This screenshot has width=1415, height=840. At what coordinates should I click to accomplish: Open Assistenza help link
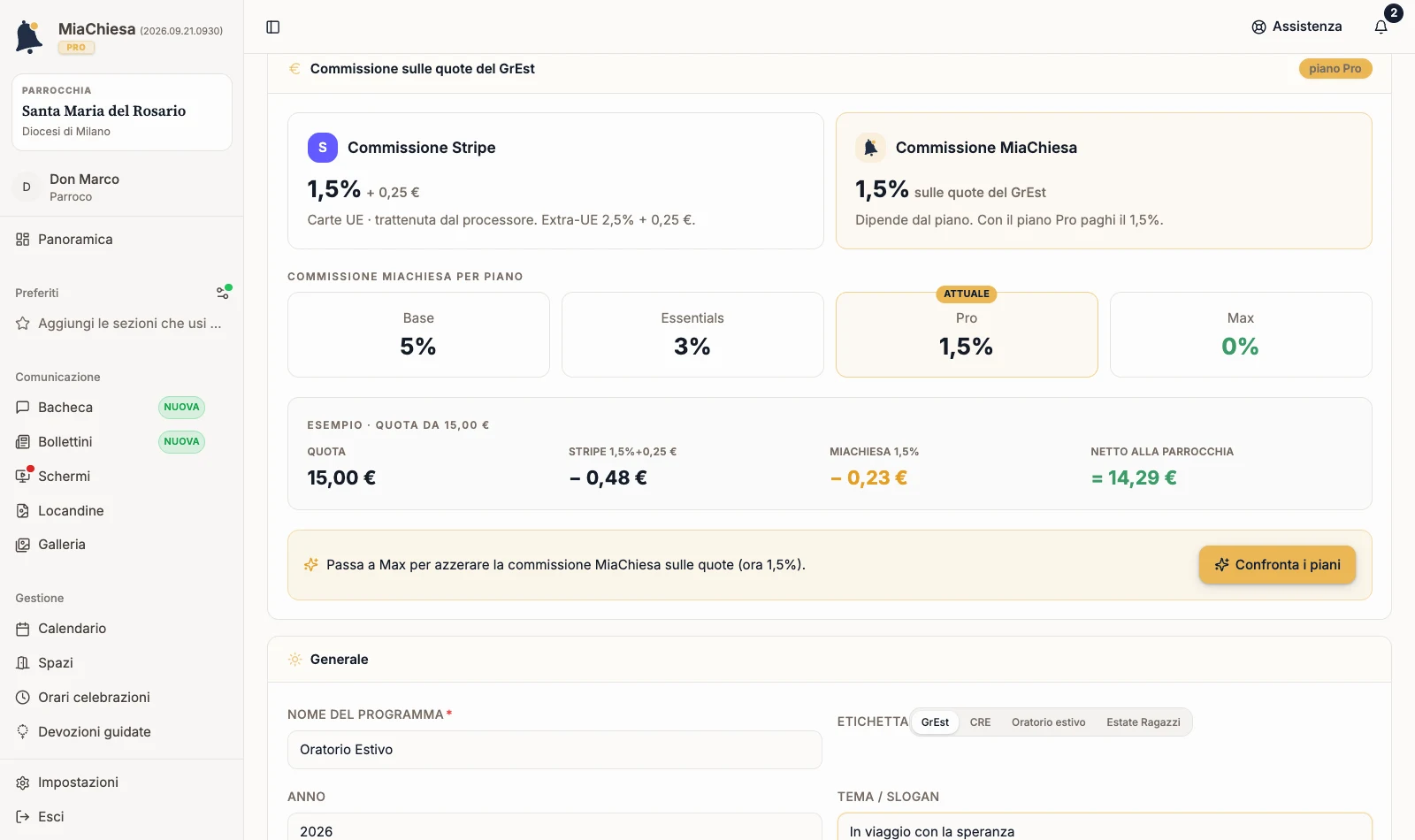(x=1296, y=27)
